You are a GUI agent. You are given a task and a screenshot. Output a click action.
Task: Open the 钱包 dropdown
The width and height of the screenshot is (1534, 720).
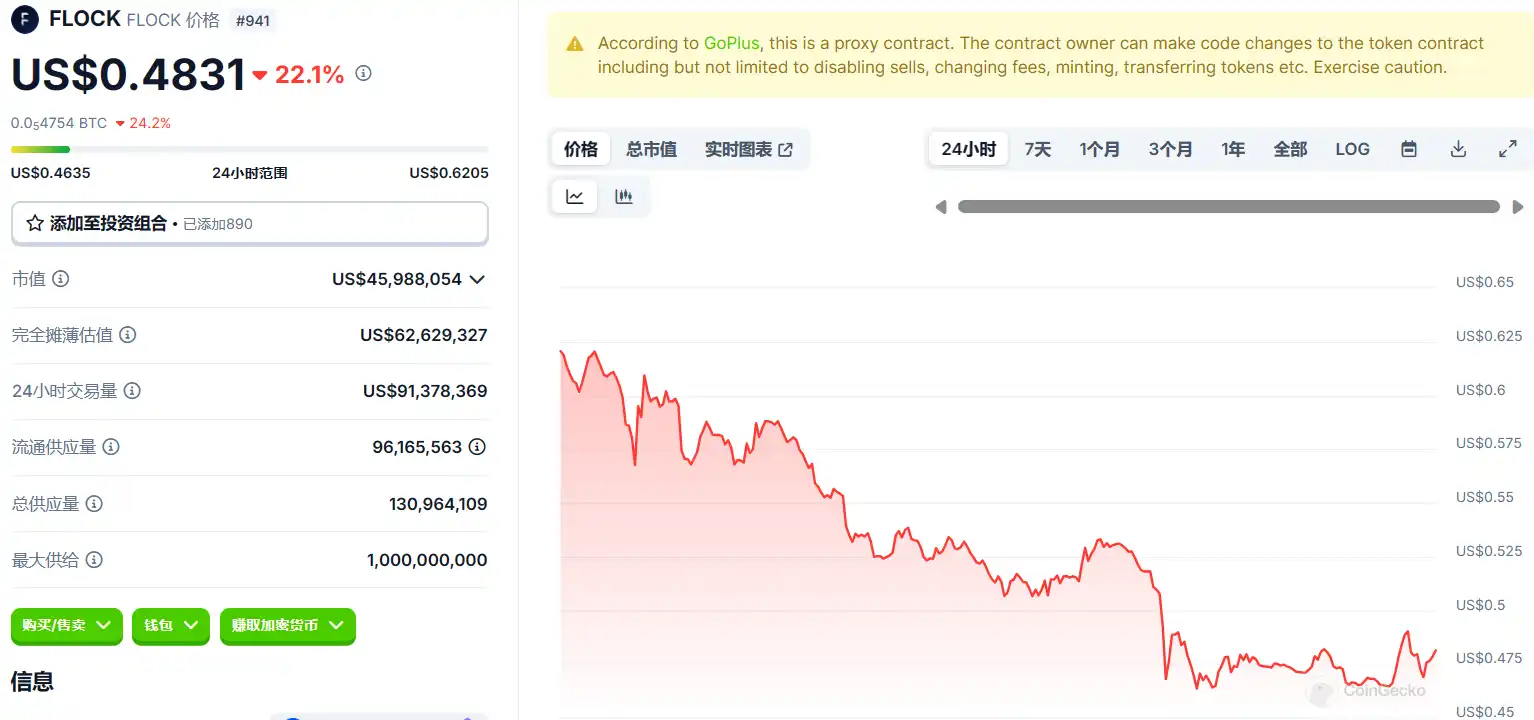(170, 625)
